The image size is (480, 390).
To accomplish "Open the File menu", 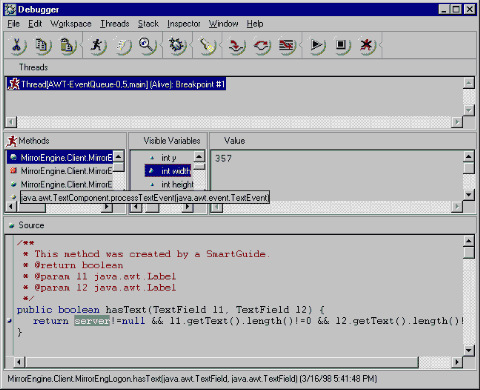I will click(13, 24).
